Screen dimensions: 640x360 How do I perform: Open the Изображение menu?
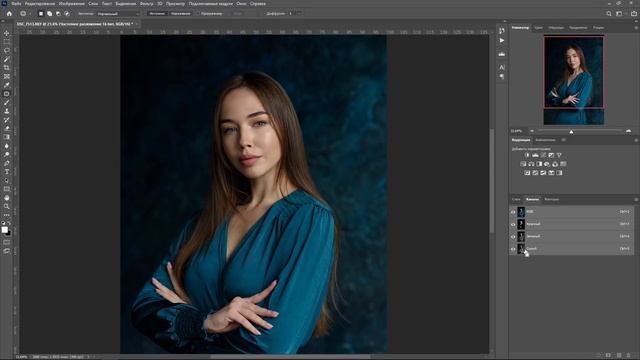(x=71, y=4)
